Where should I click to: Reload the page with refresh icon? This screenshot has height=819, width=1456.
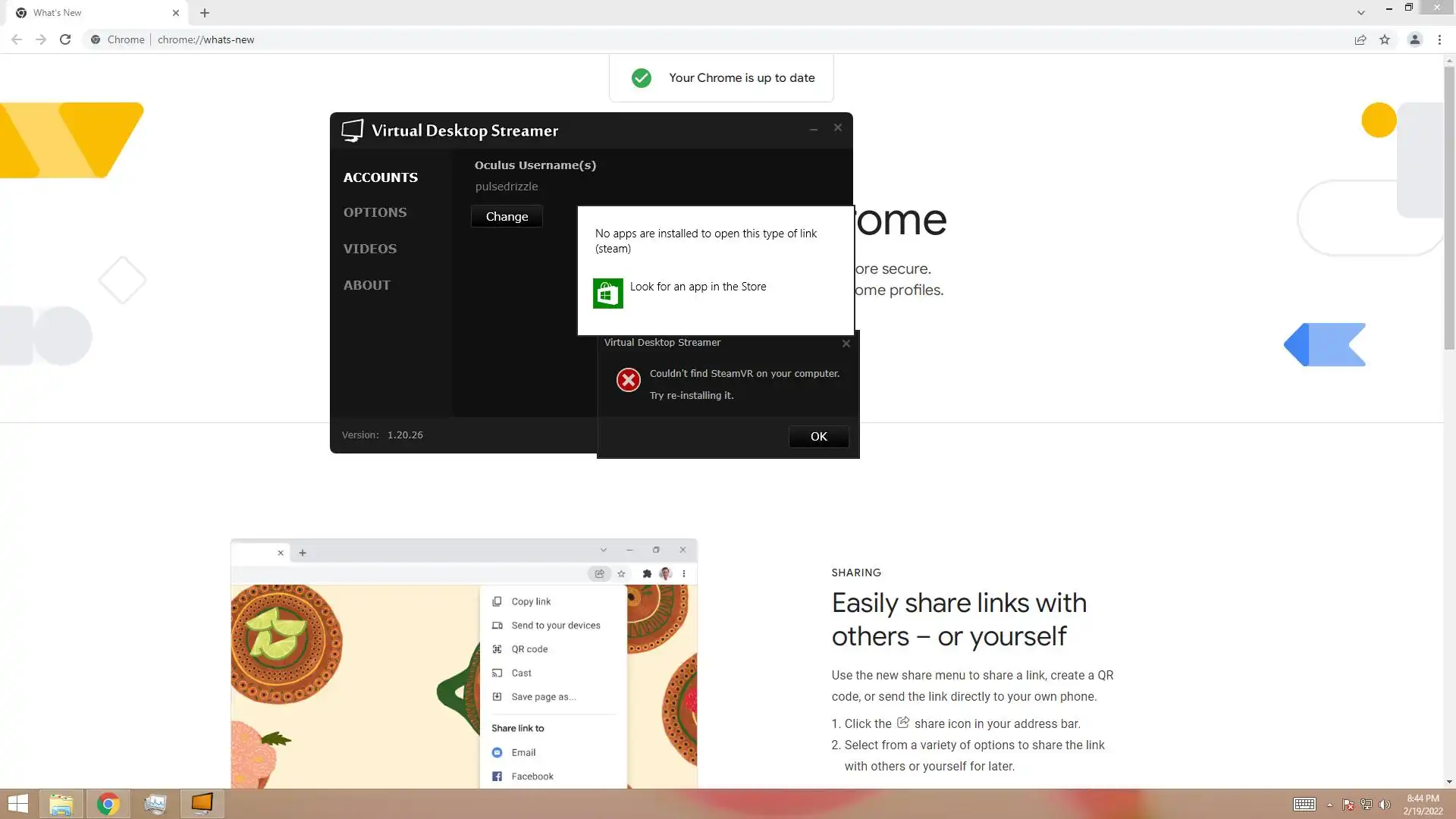coord(65,39)
